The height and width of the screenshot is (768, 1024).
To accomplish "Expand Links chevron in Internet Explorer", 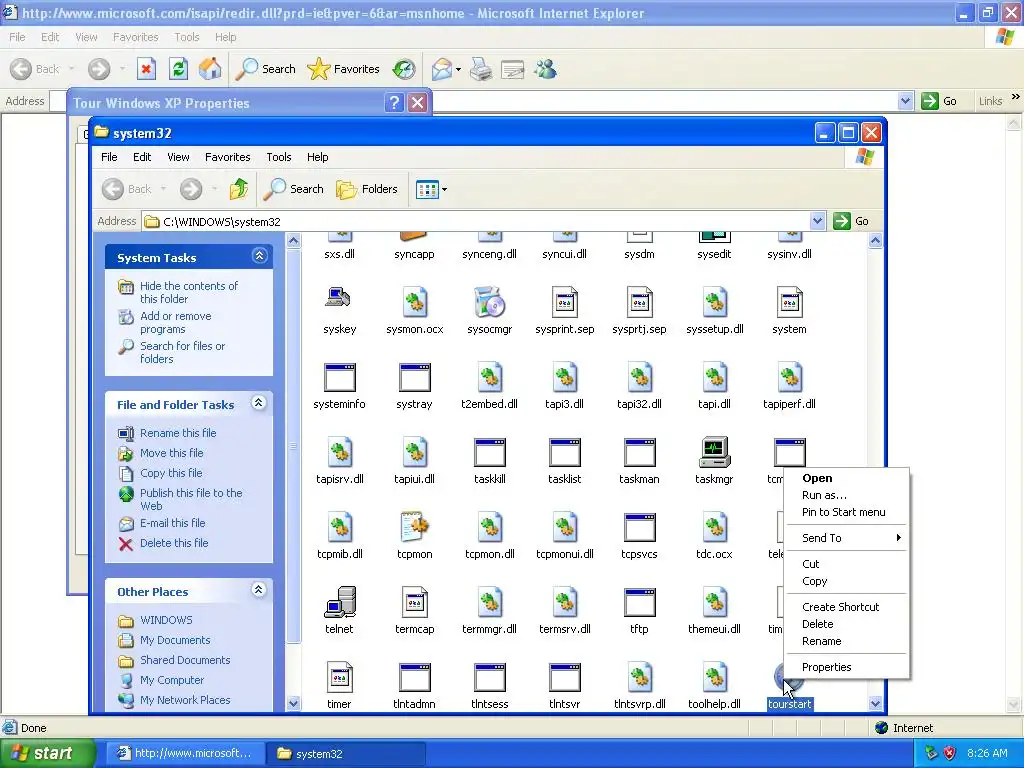I will pyautogui.click(x=1016, y=97).
